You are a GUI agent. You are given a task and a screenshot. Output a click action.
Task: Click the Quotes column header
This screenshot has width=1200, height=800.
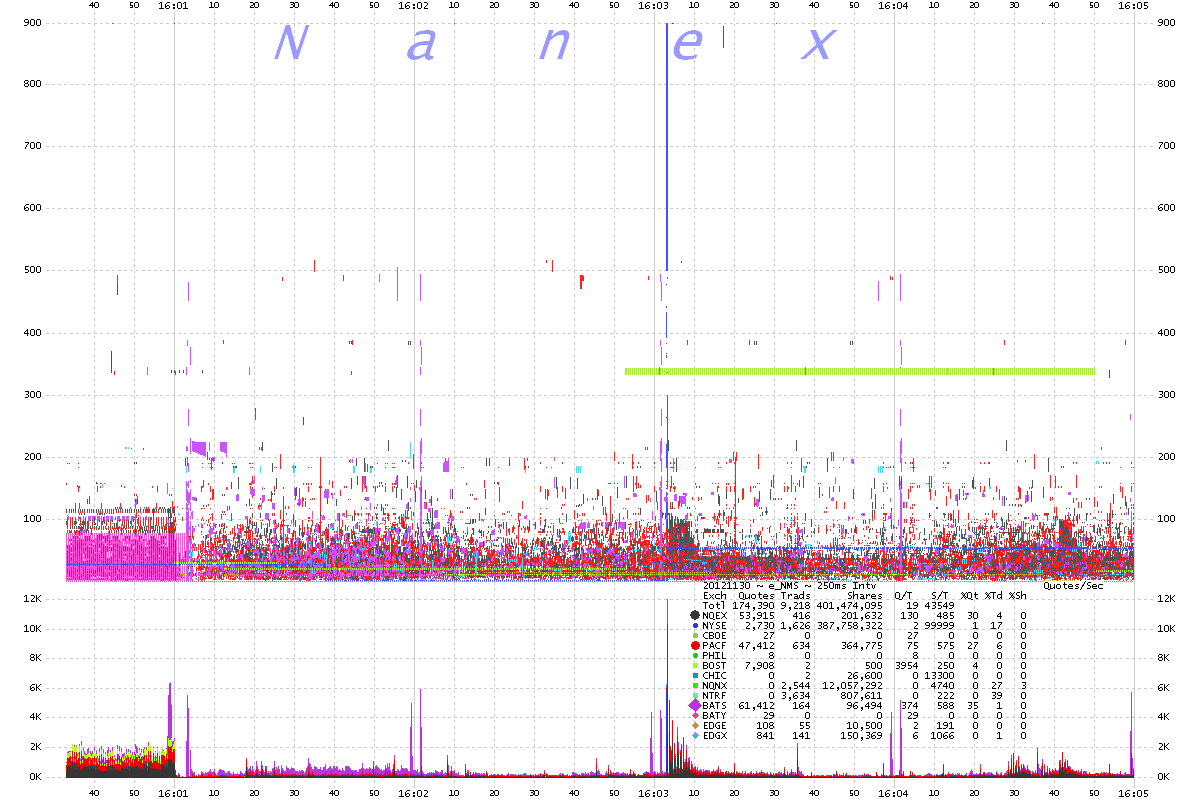(756, 596)
